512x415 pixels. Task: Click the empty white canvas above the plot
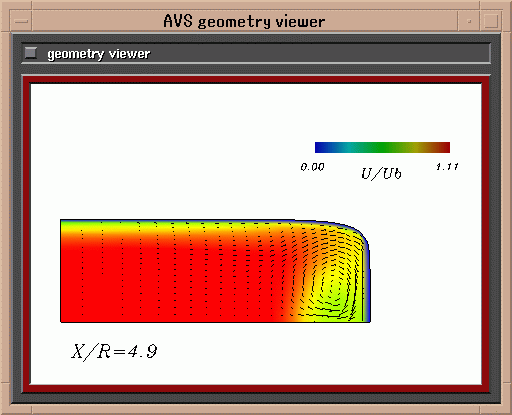click(x=167, y=150)
